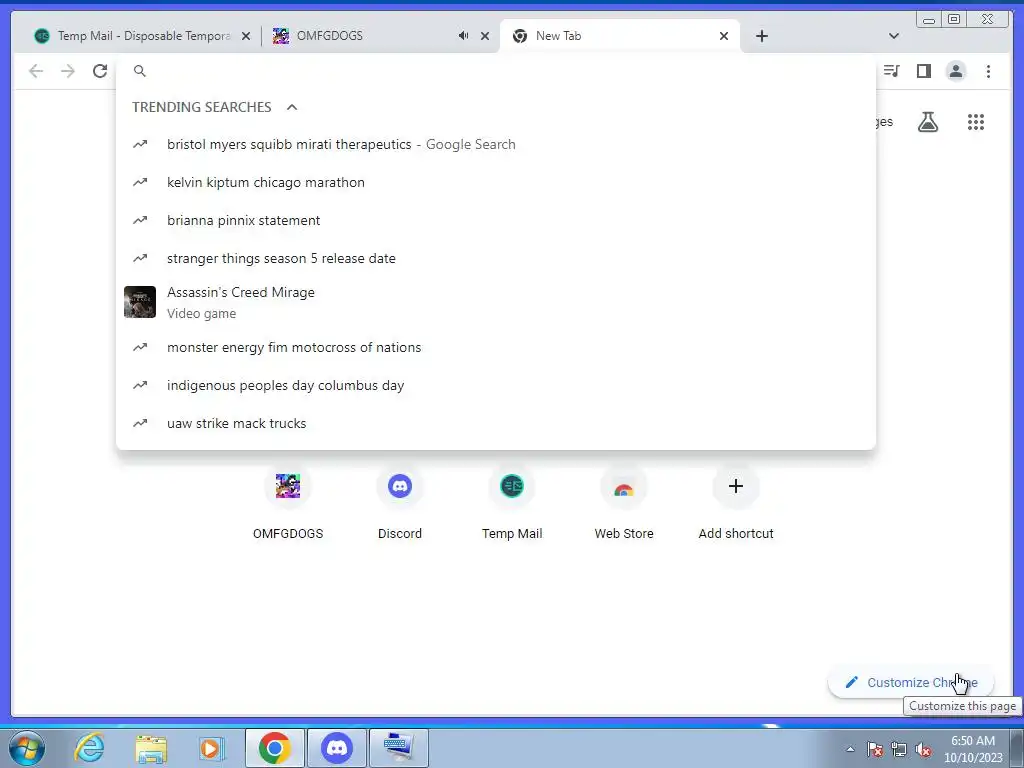
Task: Select suggestion kelvin kiptum chicago marathon
Action: click(x=496, y=182)
